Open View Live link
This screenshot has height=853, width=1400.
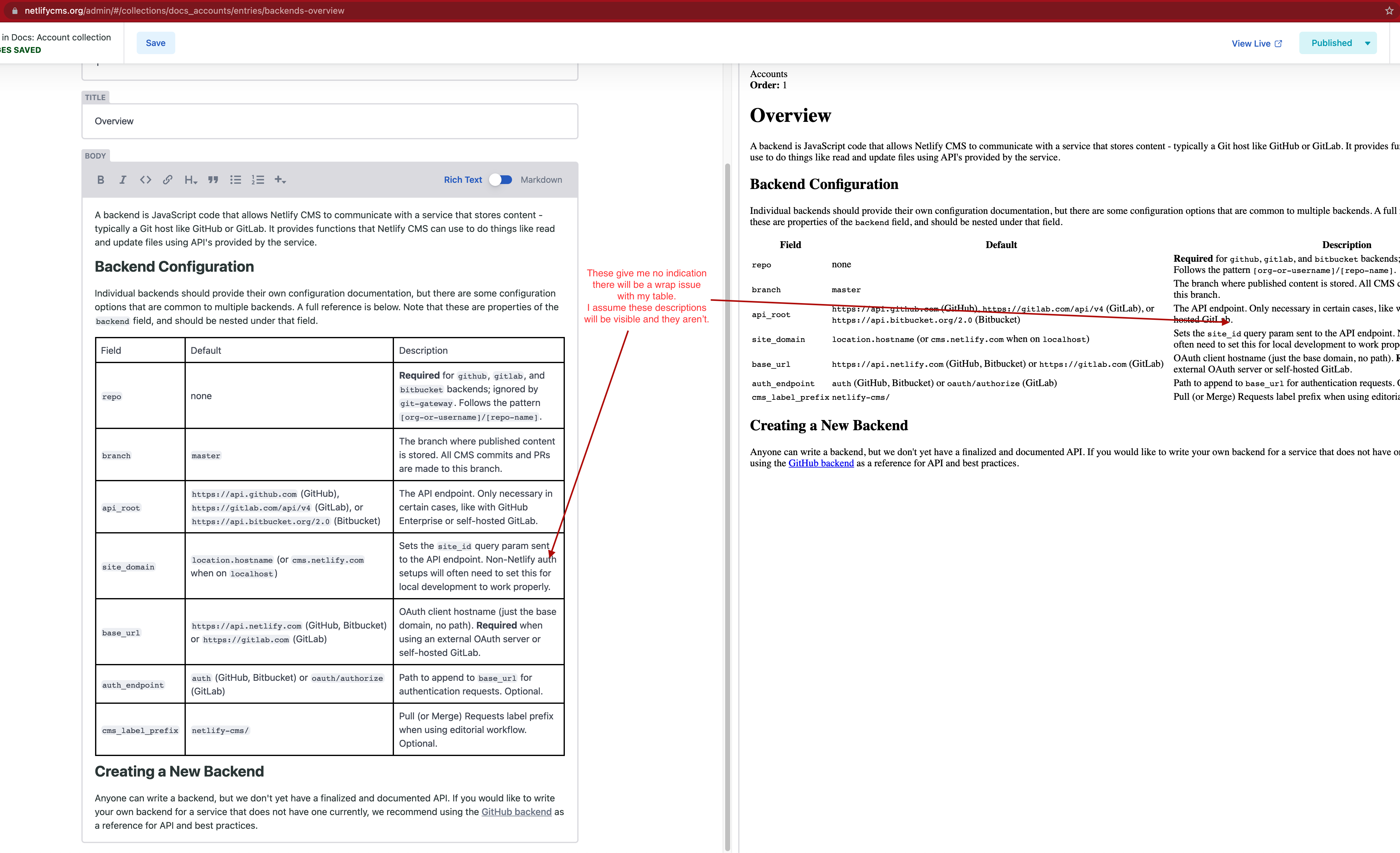pos(1256,44)
